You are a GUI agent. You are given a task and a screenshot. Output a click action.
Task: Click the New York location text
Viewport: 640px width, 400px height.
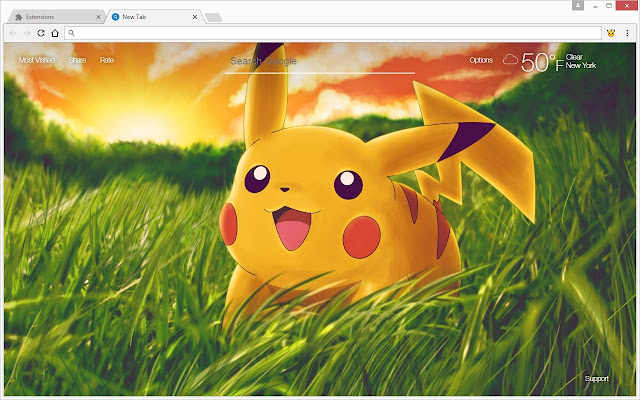[581, 65]
